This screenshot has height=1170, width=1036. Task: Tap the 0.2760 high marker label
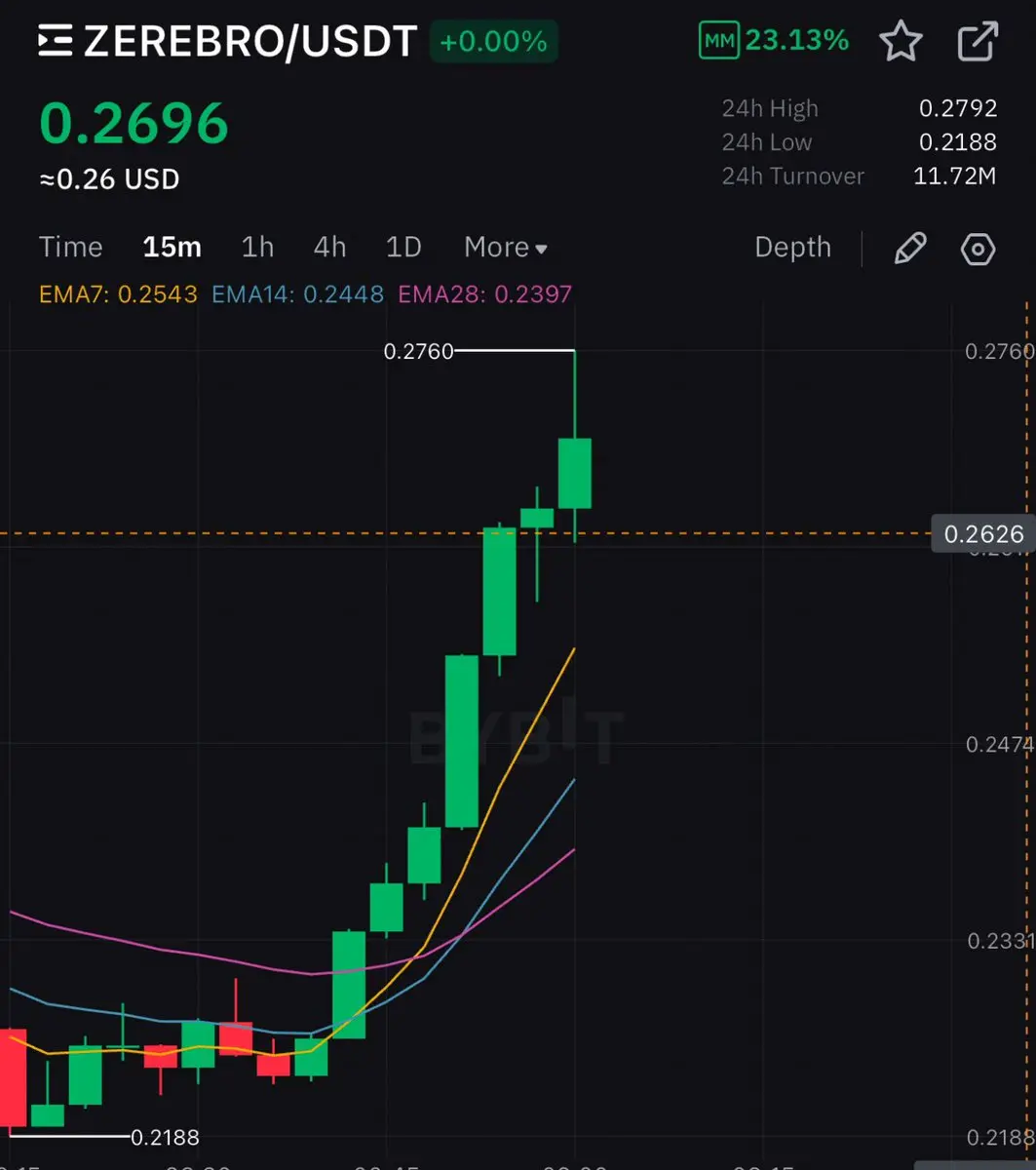tap(419, 352)
